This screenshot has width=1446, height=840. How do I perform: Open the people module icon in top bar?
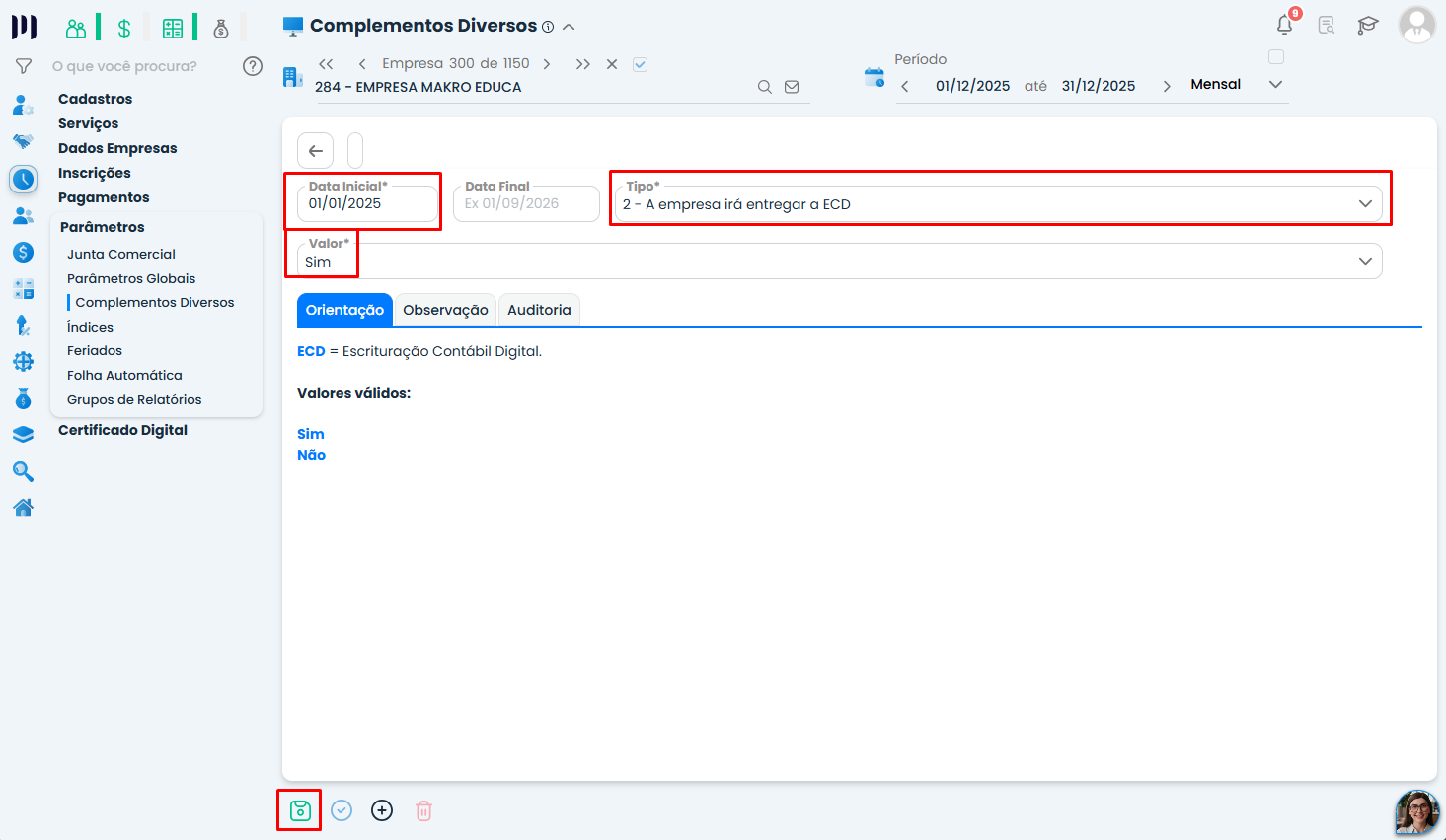[x=76, y=29]
